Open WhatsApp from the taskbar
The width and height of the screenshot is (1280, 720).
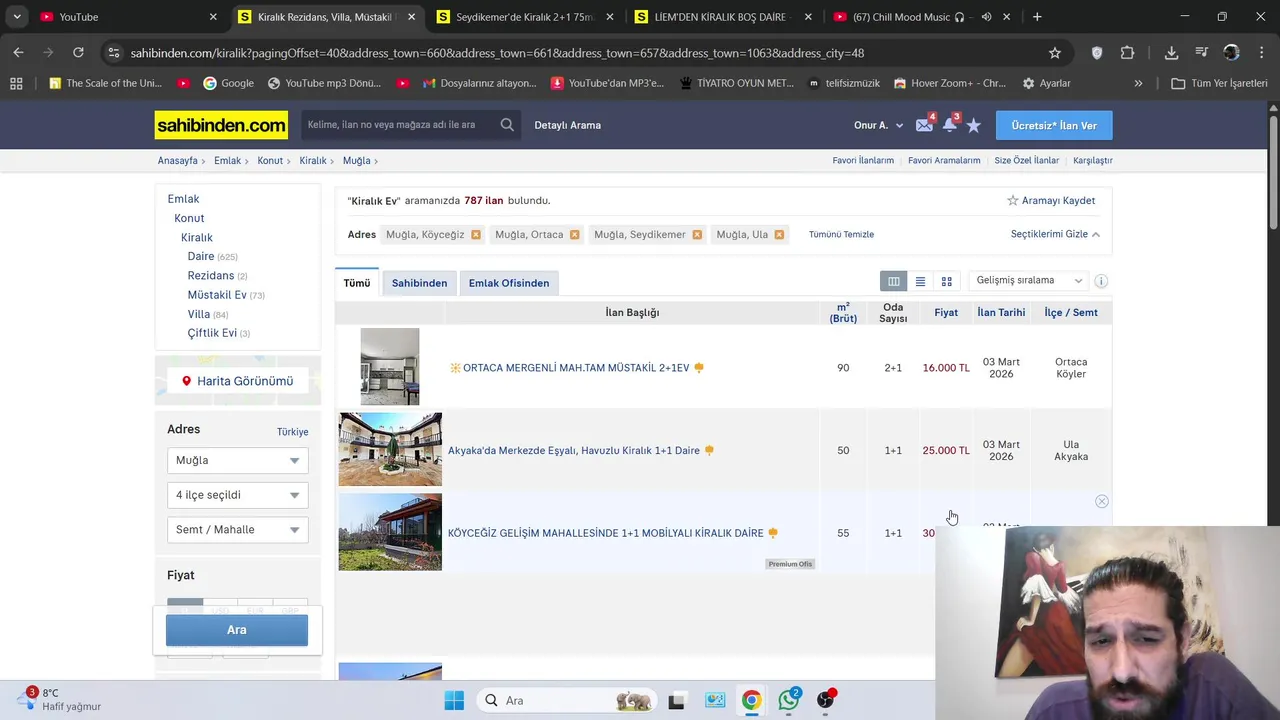coord(788,700)
